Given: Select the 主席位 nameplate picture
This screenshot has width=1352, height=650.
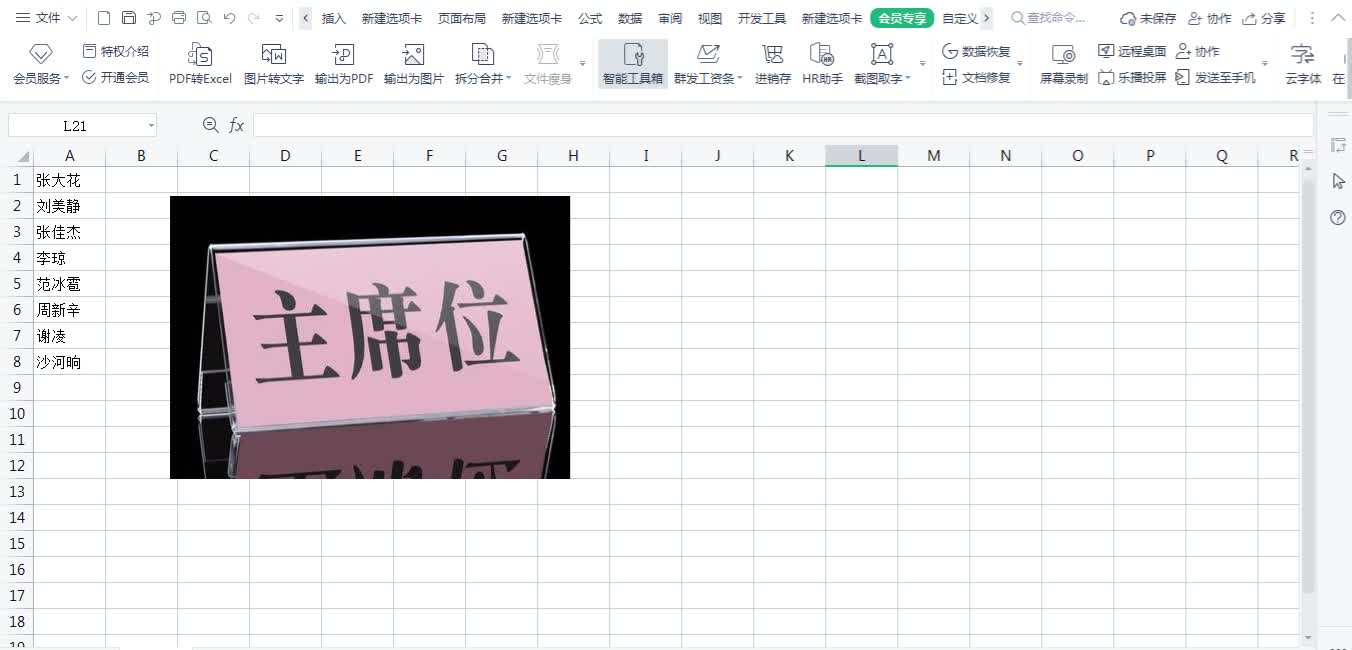Looking at the screenshot, I should [370, 337].
